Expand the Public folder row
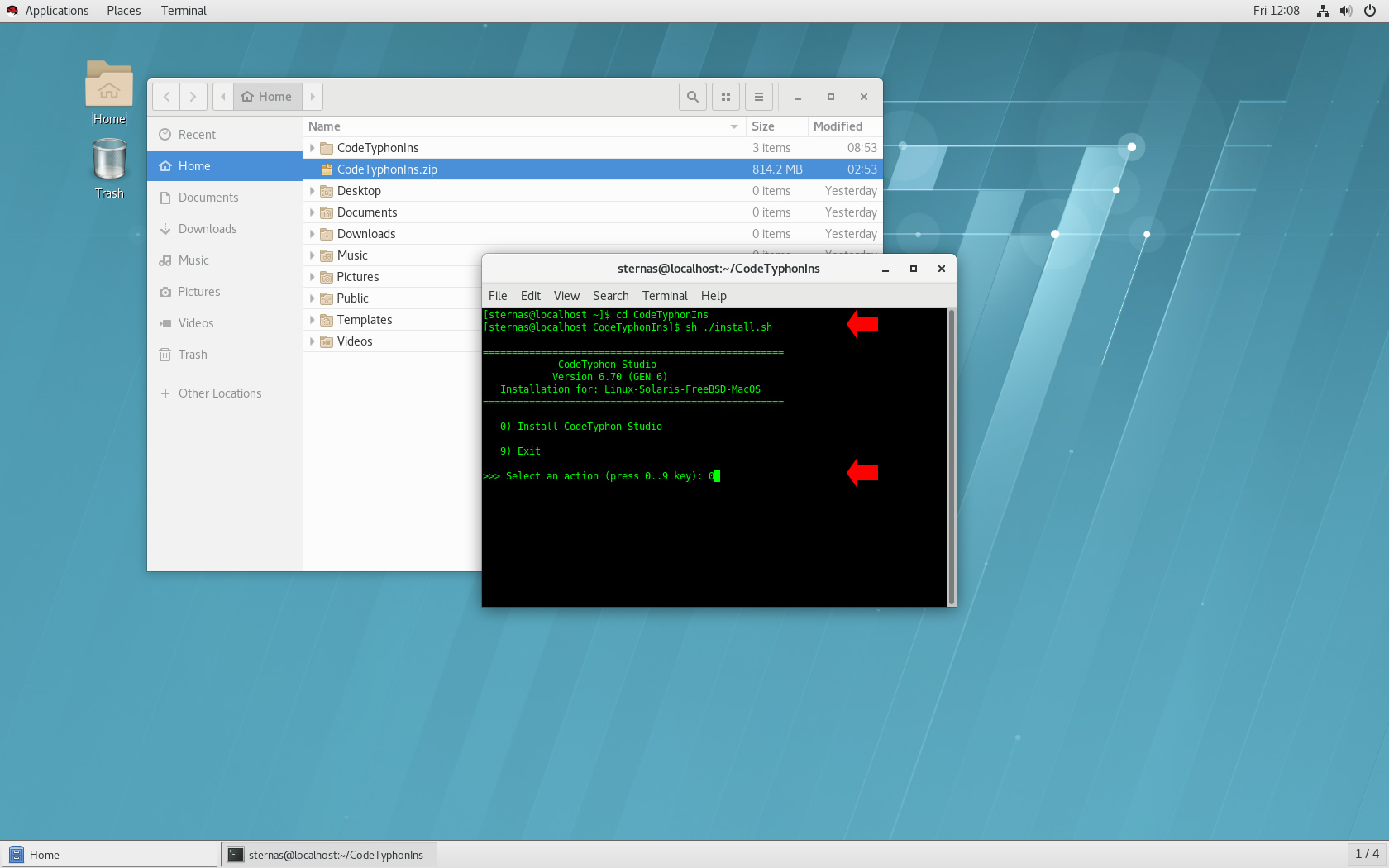 pyautogui.click(x=312, y=298)
